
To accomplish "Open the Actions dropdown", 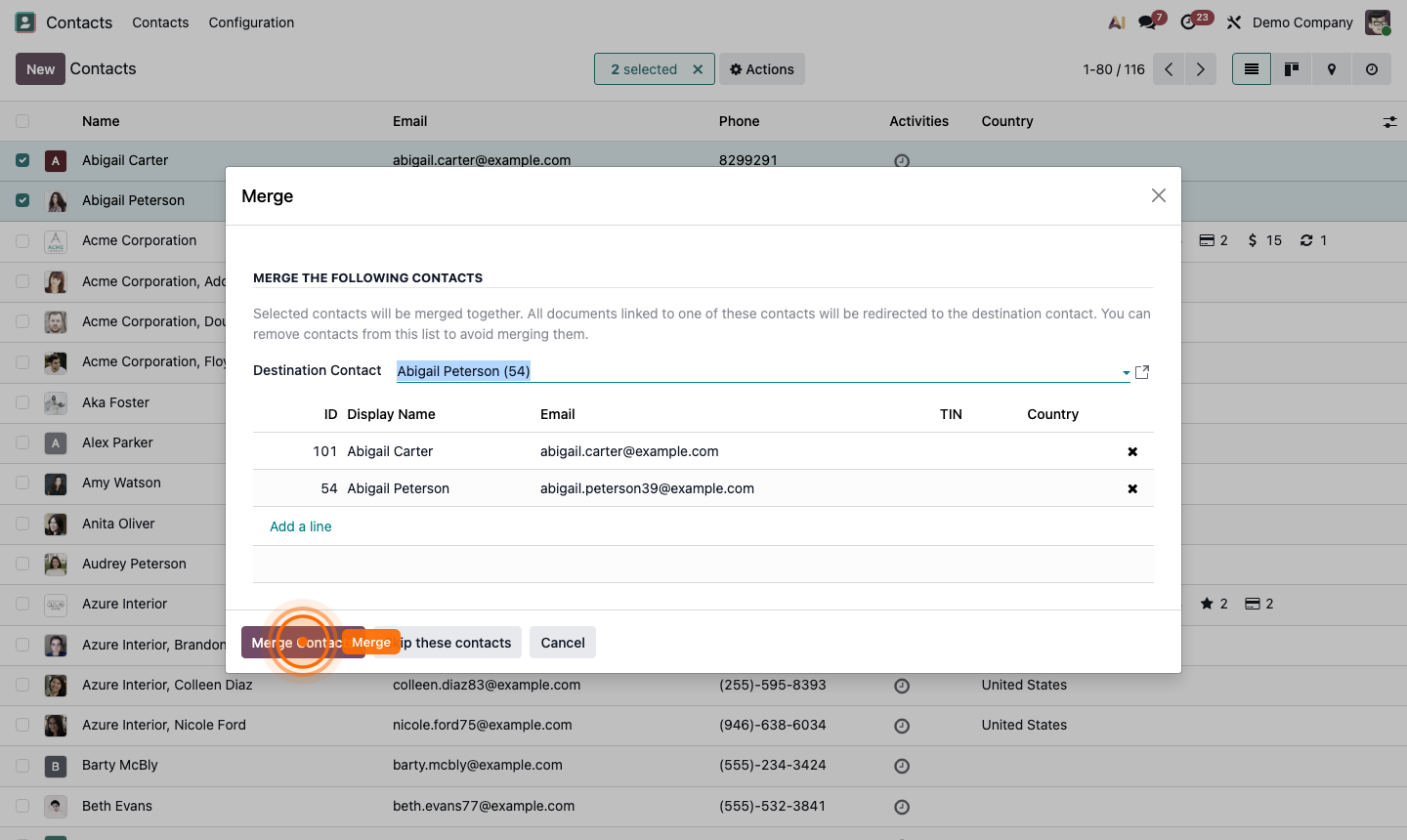I will click(x=761, y=68).
